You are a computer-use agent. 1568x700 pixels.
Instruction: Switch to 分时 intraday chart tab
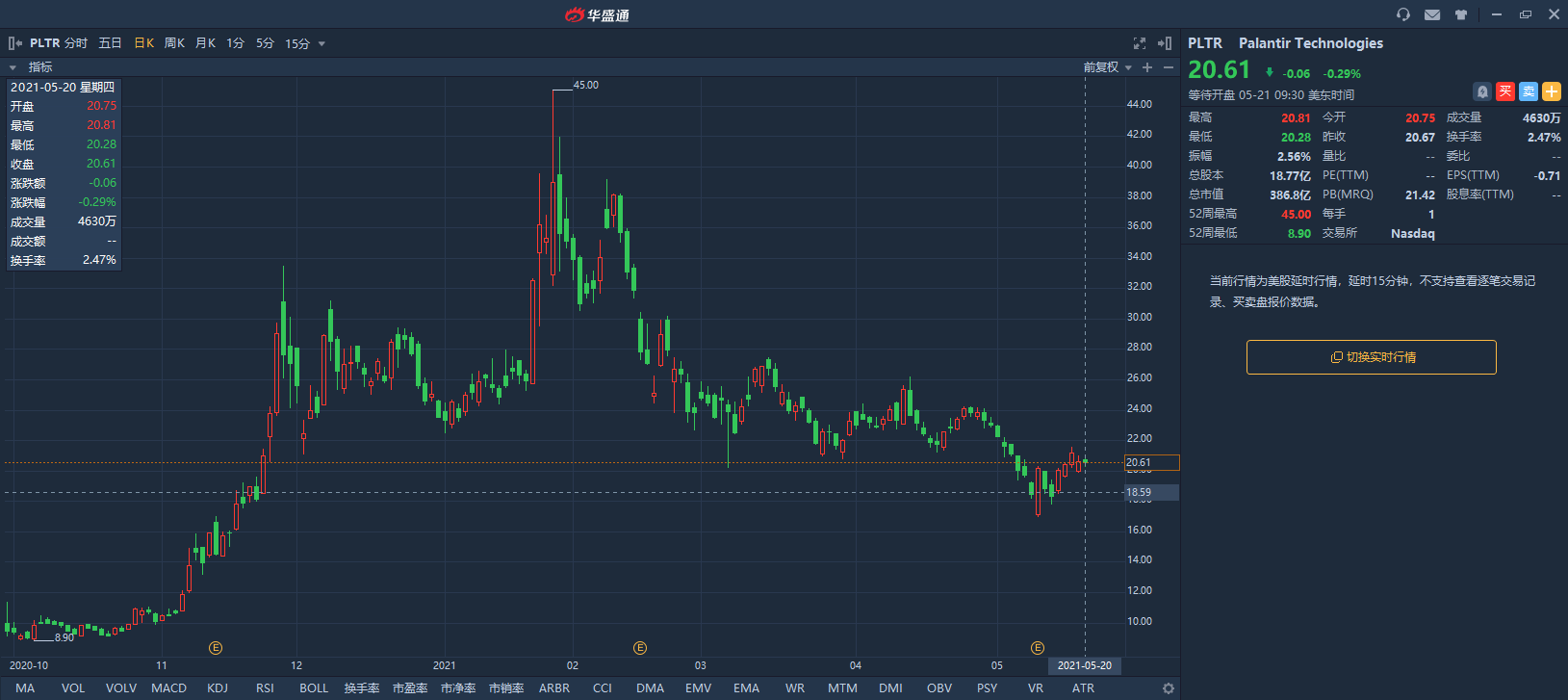coord(76,43)
